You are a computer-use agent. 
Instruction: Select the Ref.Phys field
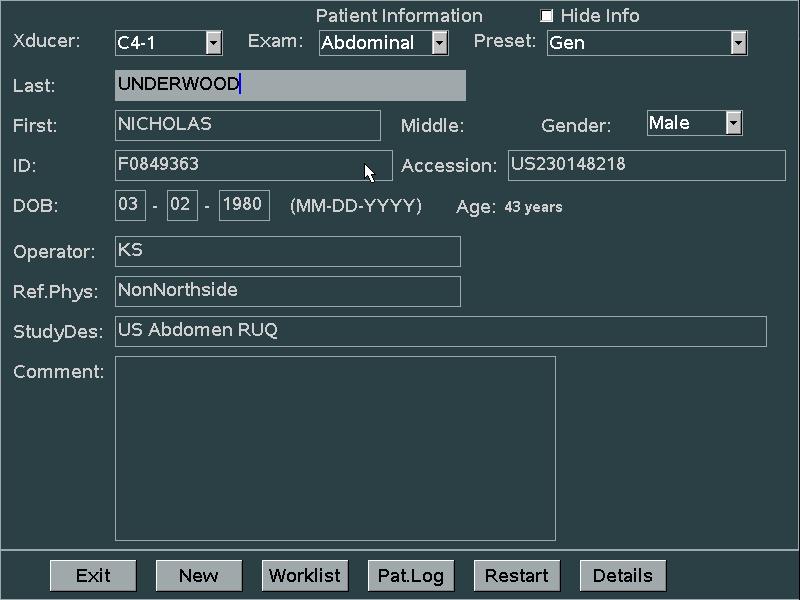click(288, 291)
